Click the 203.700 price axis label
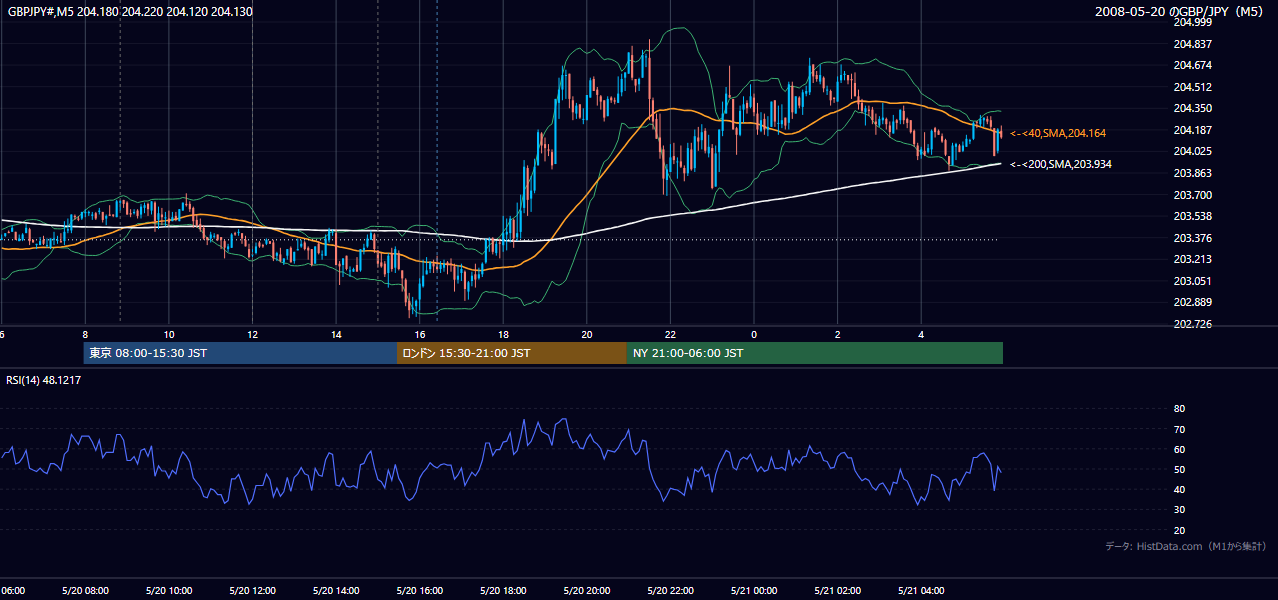The width and height of the screenshot is (1278, 600). 1192,195
